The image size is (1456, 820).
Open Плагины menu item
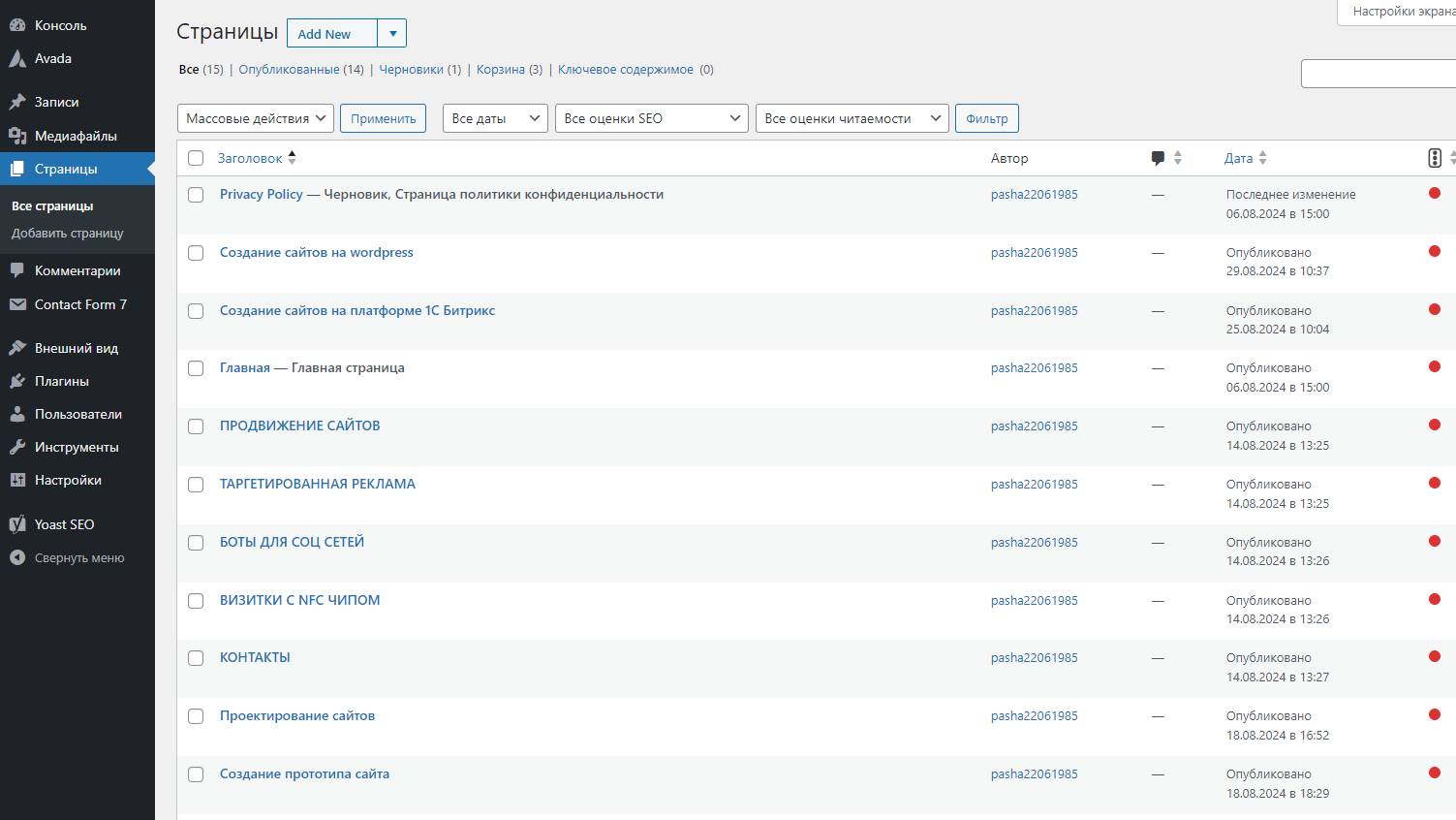[x=77, y=381]
